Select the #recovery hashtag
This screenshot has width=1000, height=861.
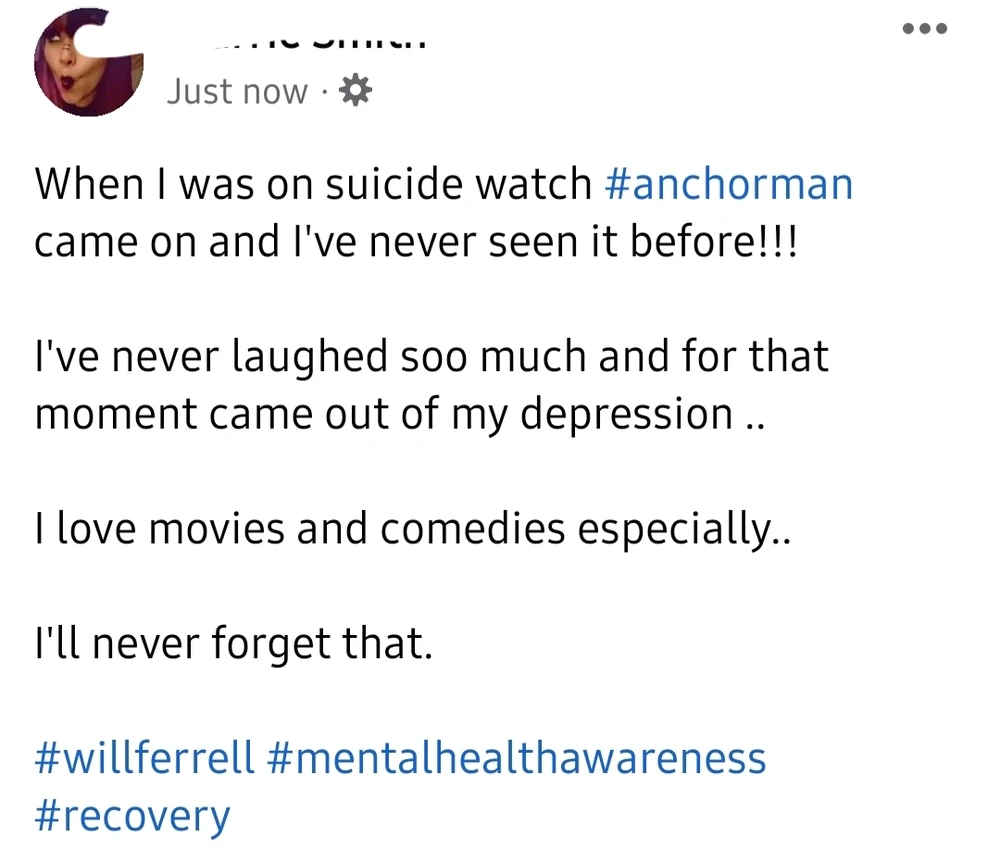point(132,815)
